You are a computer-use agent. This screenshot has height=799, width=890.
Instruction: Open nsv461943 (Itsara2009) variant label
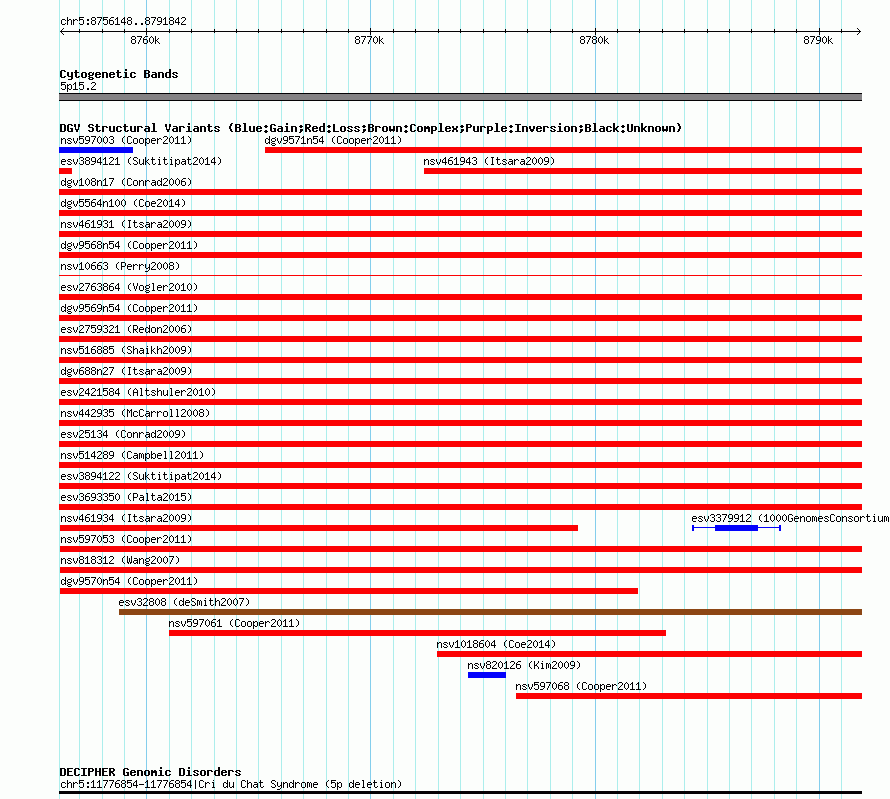[x=489, y=161]
